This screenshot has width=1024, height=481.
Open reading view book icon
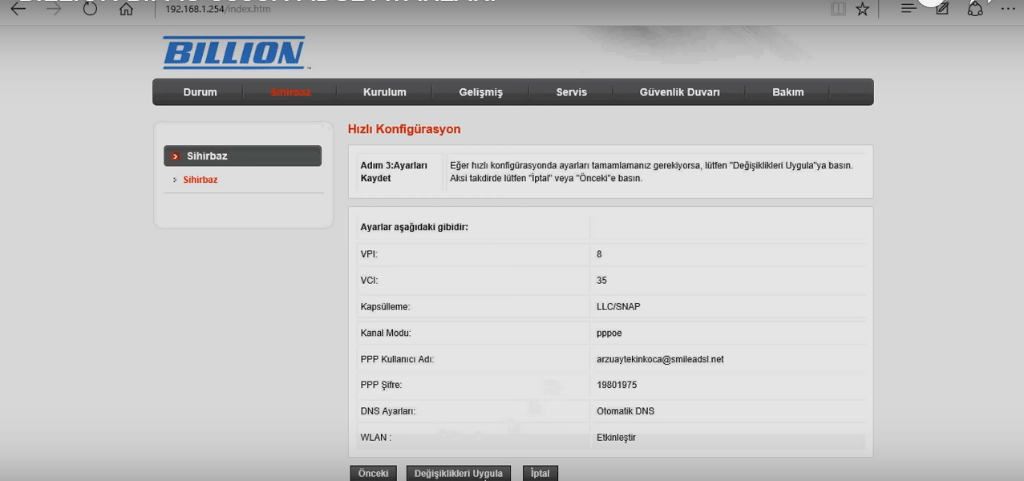[x=837, y=9]
